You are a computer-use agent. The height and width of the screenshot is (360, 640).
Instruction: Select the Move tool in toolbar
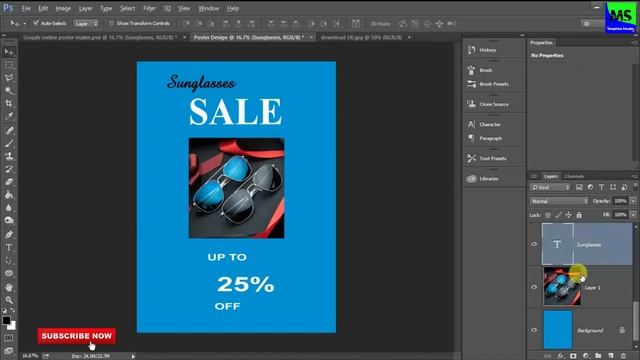point(9,52)
